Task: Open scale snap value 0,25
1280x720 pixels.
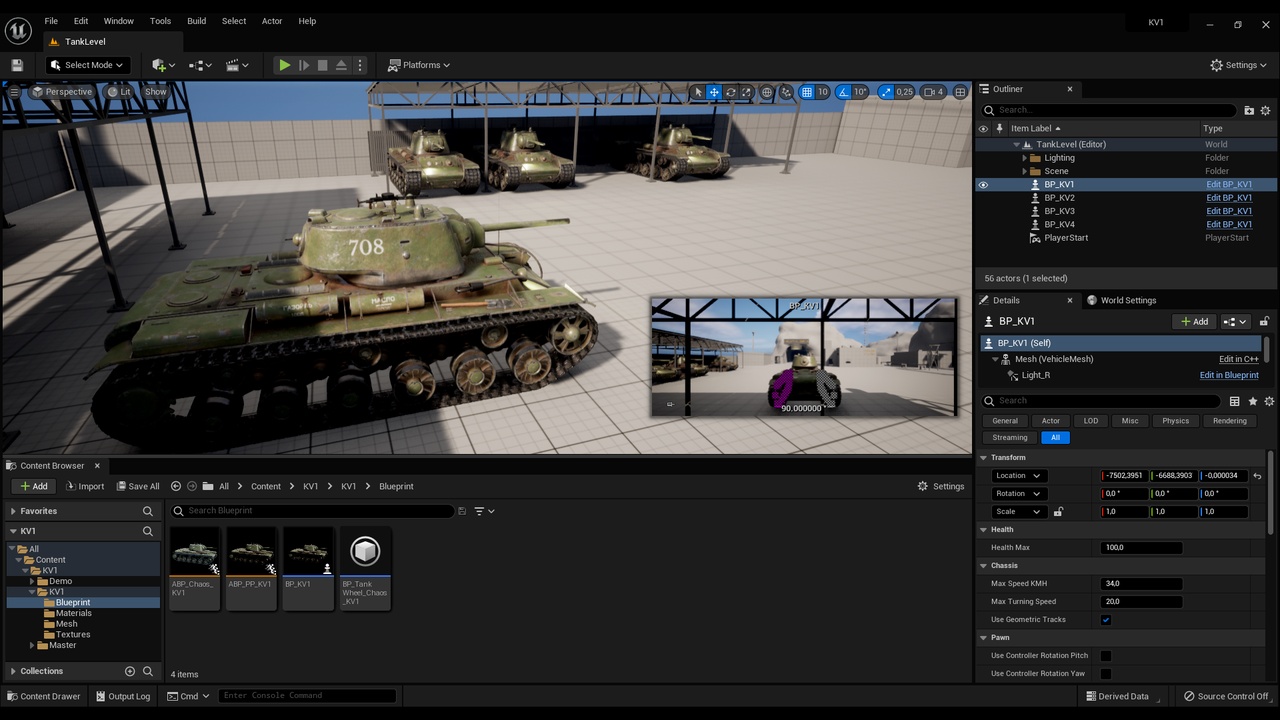Action: click(904, 92)
